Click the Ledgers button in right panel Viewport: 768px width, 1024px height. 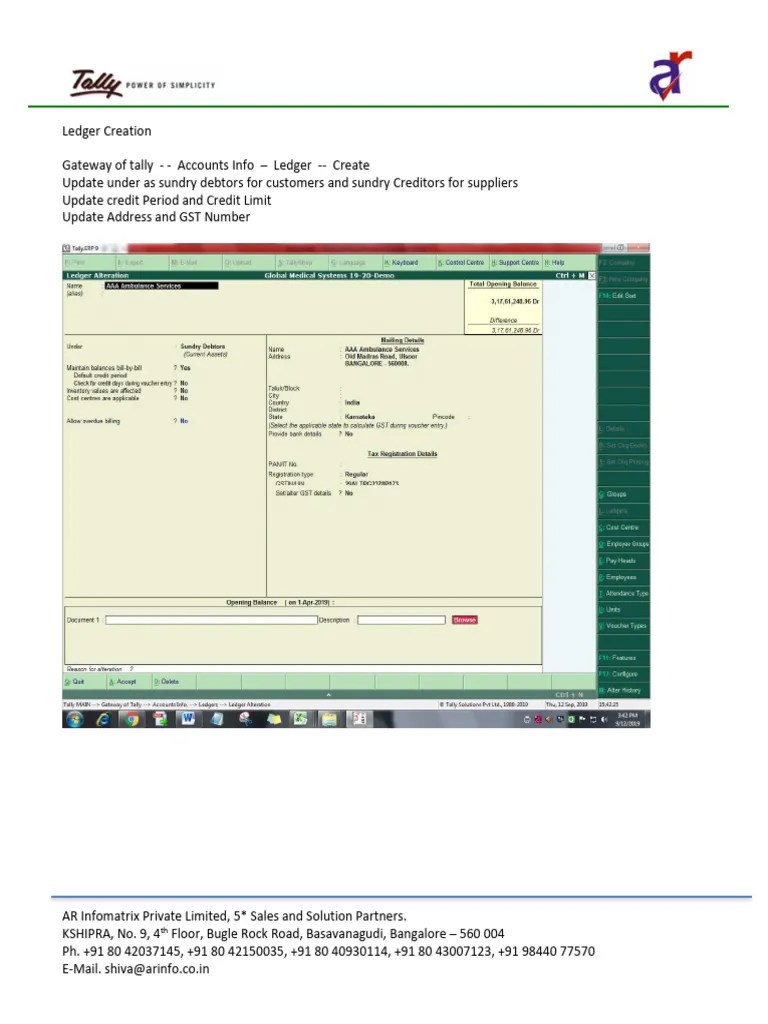(624, 511)
